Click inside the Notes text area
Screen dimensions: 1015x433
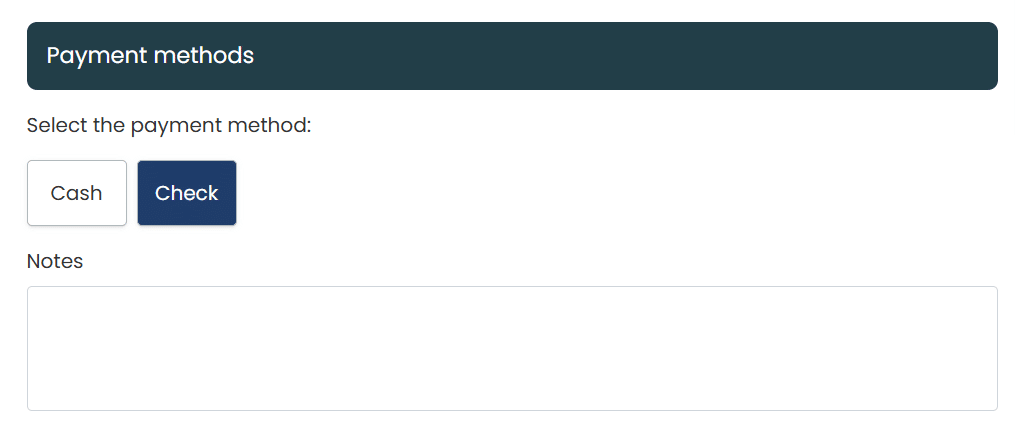tap(512, 348)
